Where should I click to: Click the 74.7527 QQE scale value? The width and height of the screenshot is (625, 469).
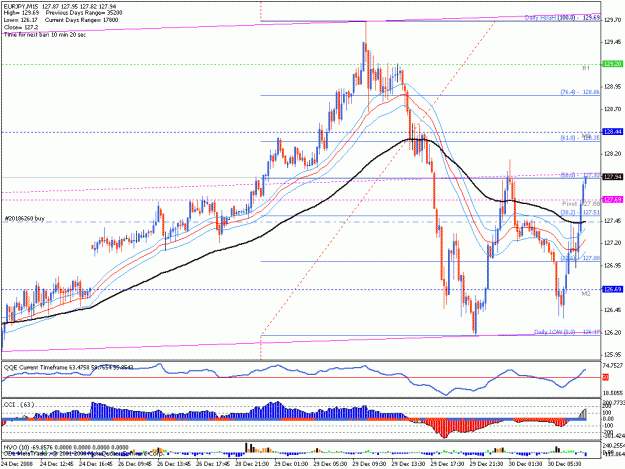click(614, 365)
